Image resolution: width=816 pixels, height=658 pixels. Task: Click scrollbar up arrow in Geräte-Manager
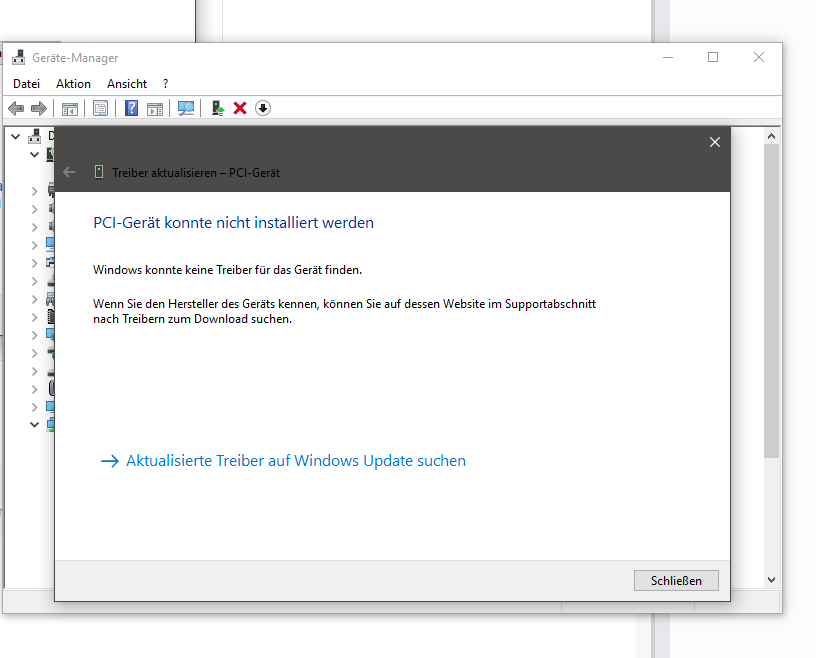click(x=771, y=136)
